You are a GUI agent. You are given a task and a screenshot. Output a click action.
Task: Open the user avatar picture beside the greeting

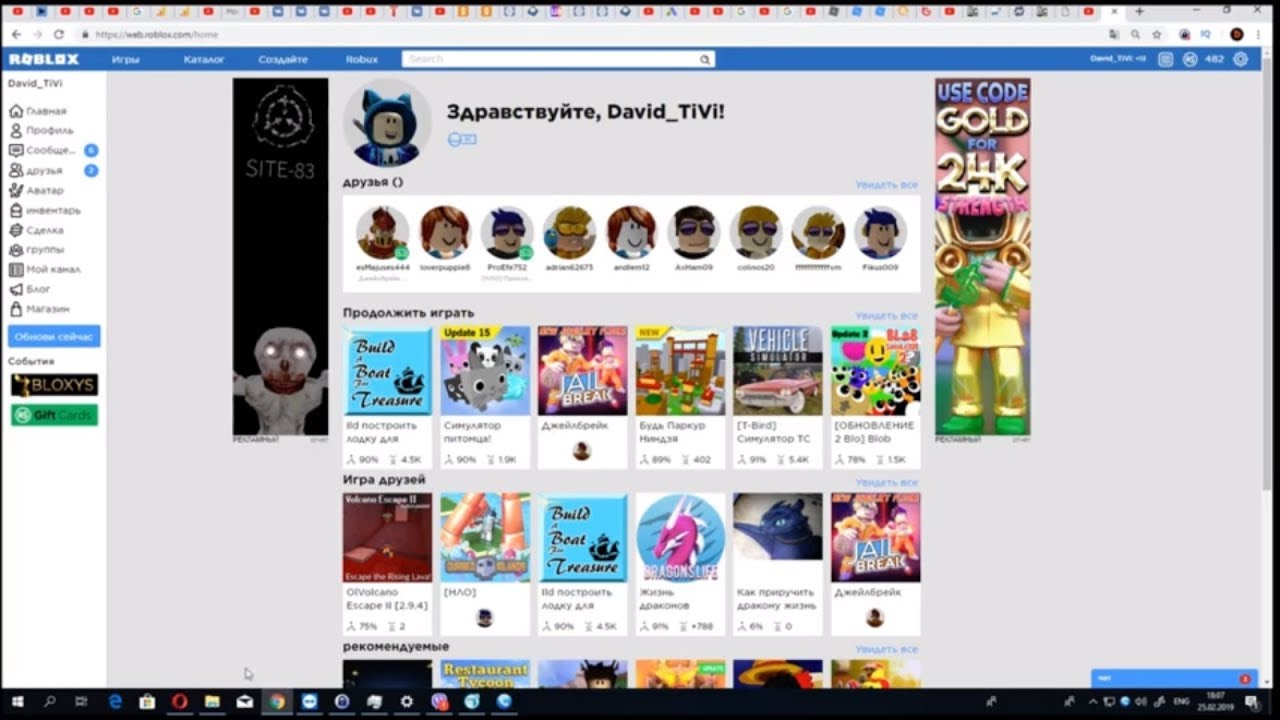pyautogui.click(x=387, y=124)
